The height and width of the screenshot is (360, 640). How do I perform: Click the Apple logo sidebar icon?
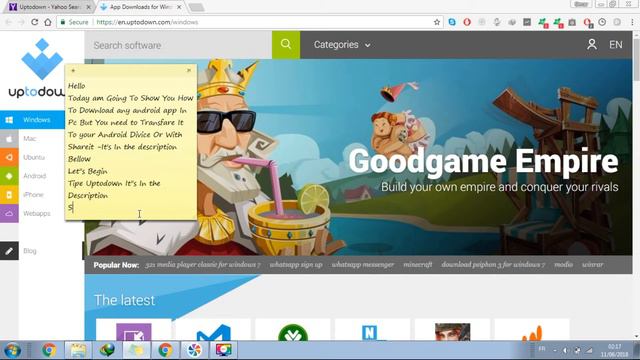9,138
